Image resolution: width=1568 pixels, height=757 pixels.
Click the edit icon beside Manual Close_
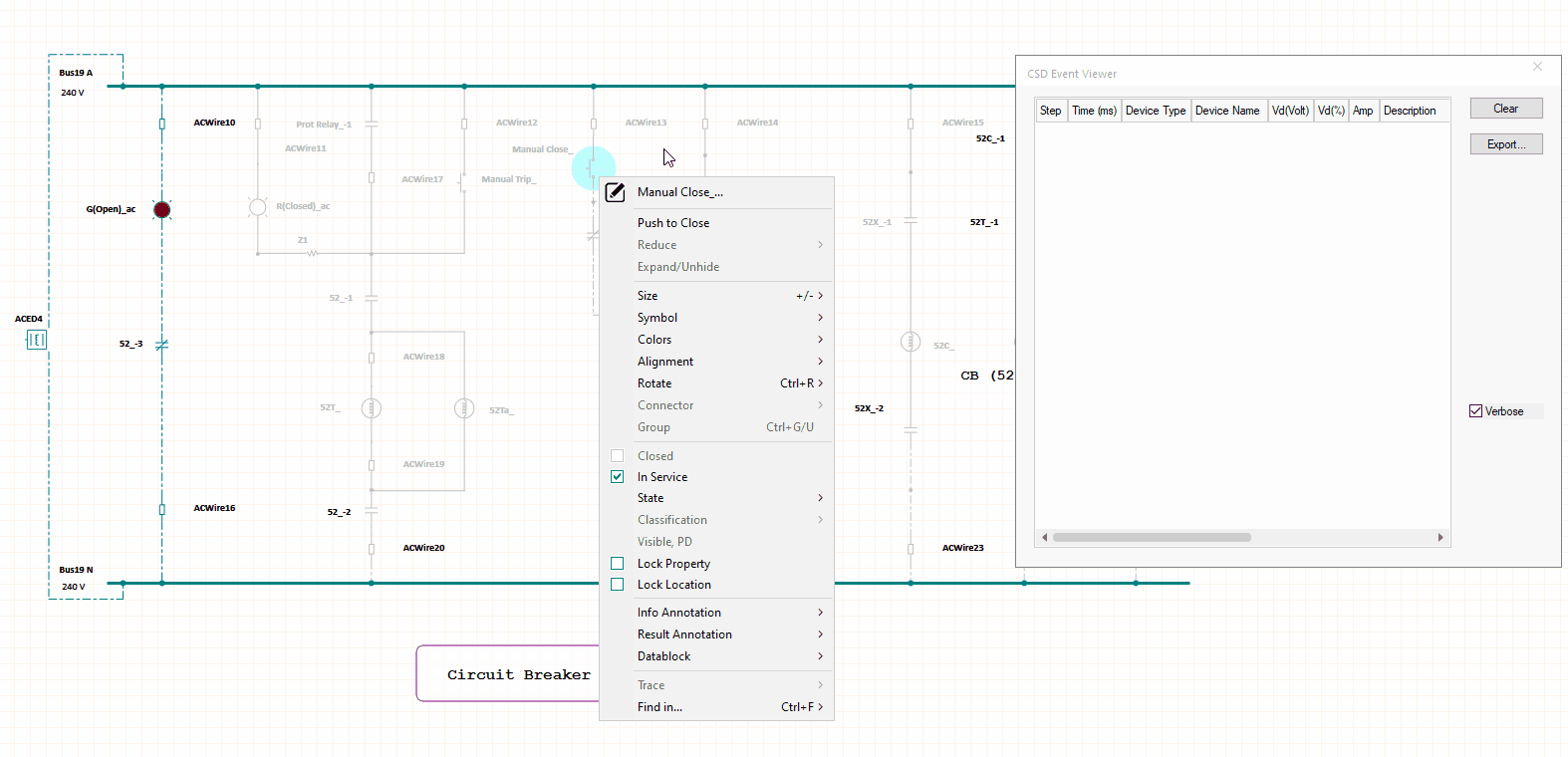point(616,192)
